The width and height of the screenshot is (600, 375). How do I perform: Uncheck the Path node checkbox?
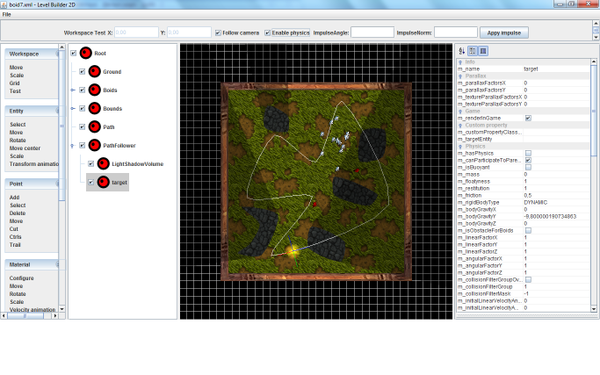82,127
